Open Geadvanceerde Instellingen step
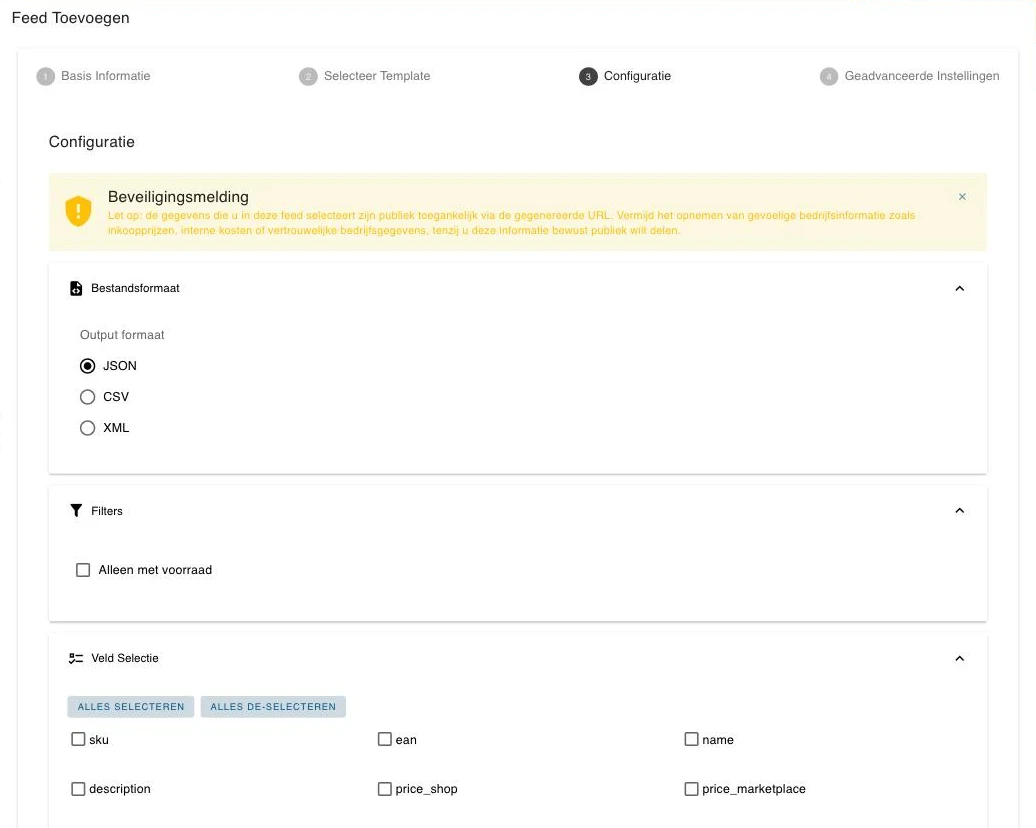The width and height of the screenshot is (1036, 828). [x=922, y=76]
